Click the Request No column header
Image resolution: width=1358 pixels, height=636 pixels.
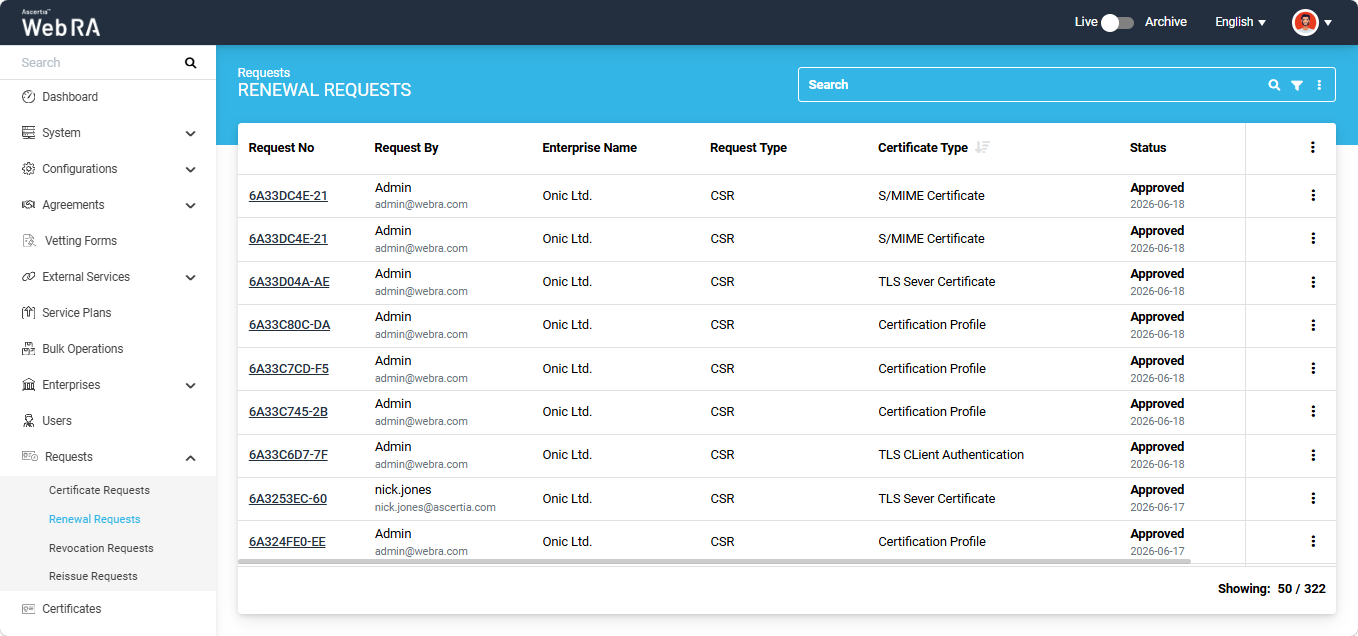click(281, 148)
